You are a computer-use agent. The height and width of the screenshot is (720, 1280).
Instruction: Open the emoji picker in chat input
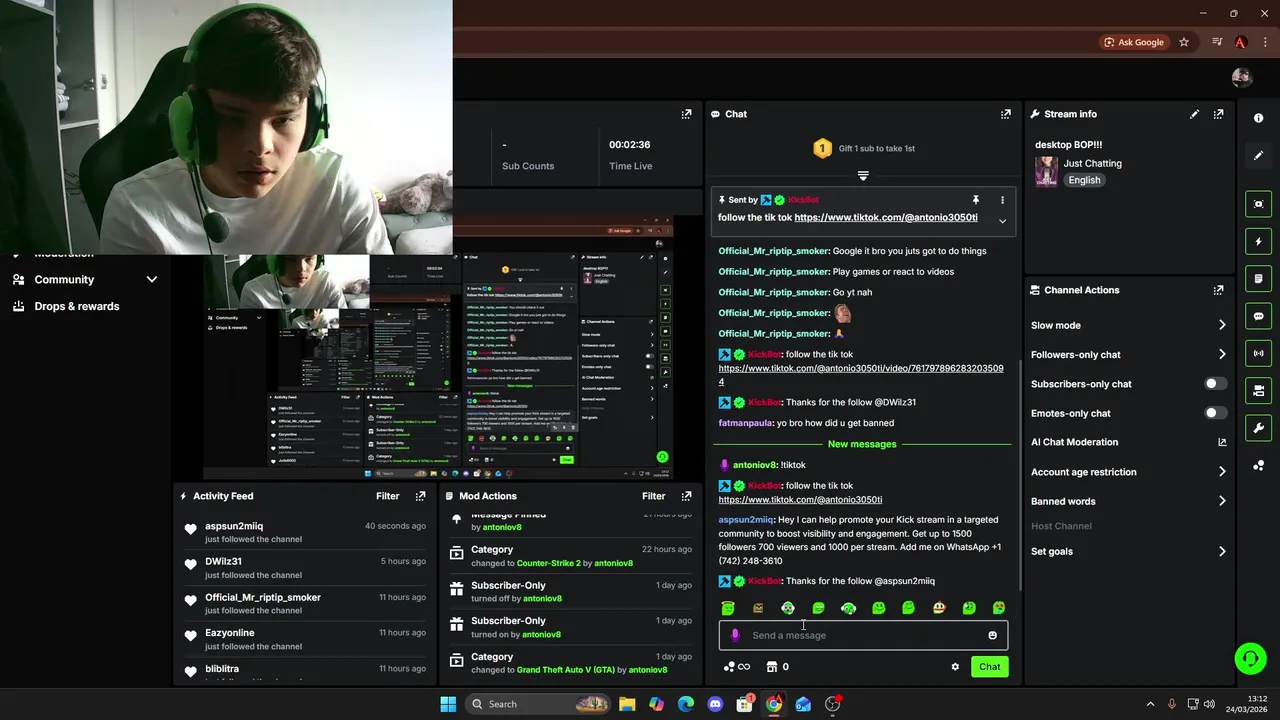992,635
